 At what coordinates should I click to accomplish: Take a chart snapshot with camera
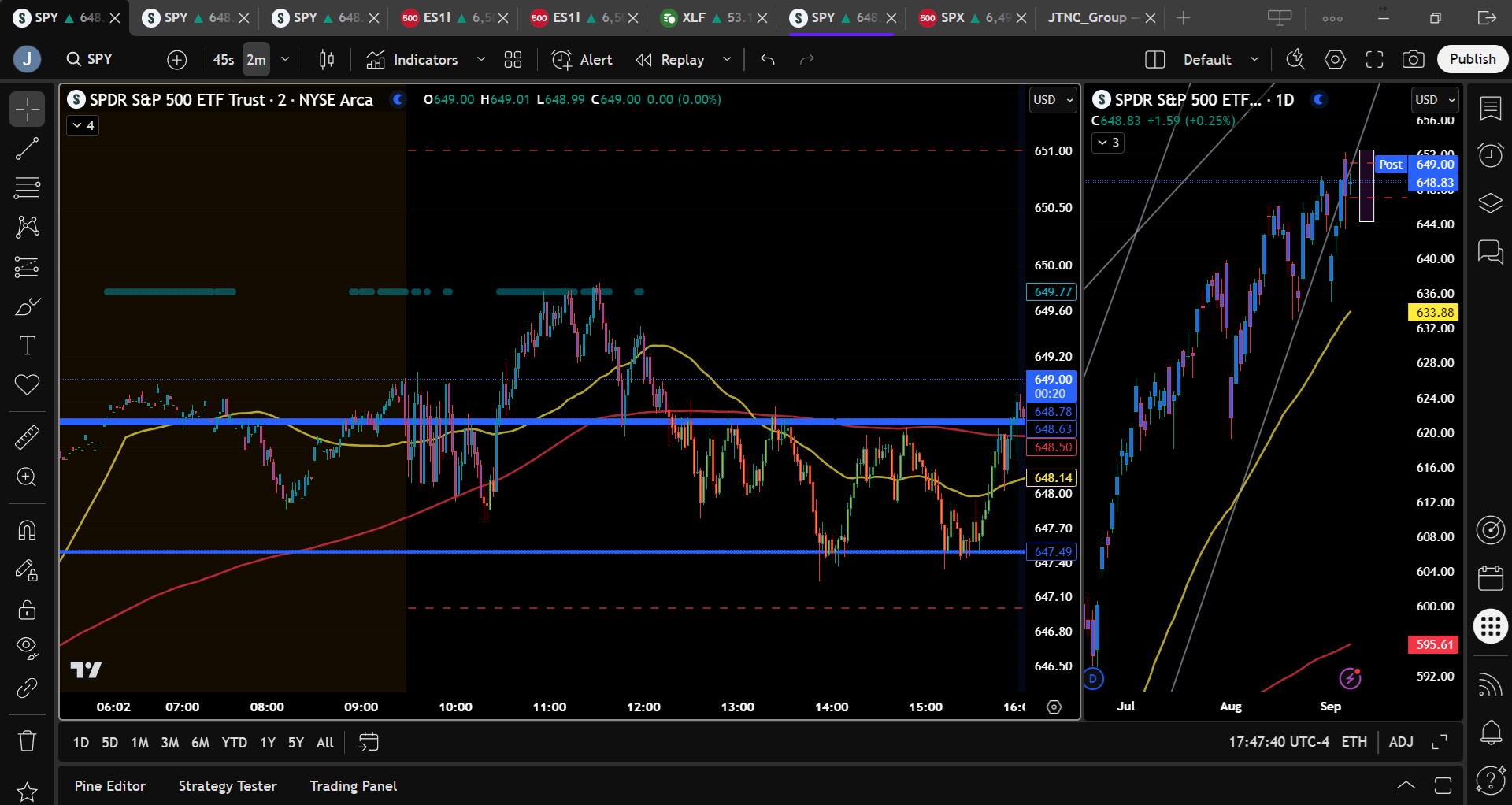(1414, 59)
